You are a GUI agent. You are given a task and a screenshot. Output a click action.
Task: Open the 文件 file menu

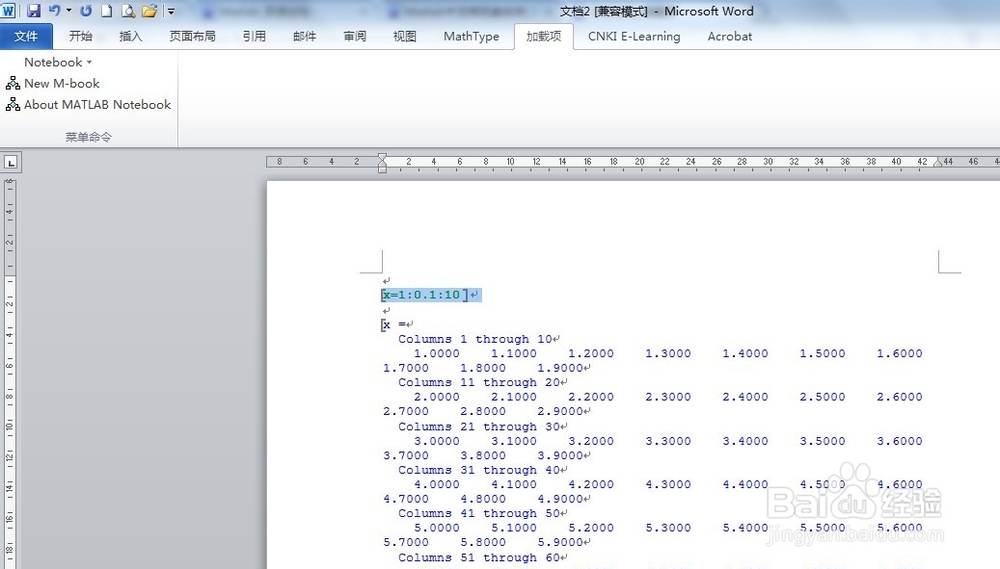pyautogui.click(x=26, y=36)
